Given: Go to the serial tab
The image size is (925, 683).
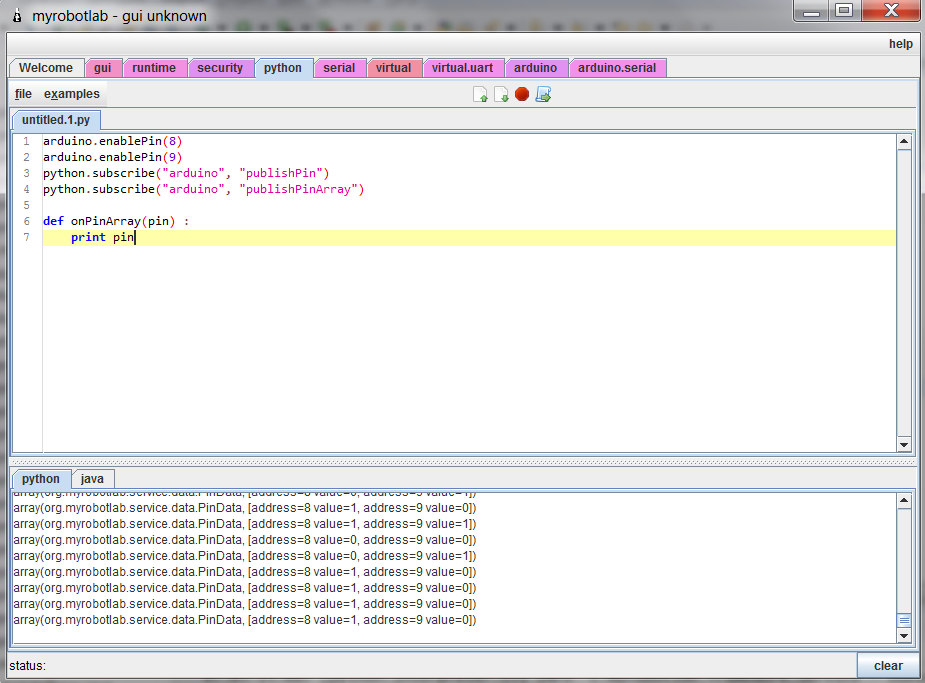Looking at the screenshot, I should click(x=339, y=68).
